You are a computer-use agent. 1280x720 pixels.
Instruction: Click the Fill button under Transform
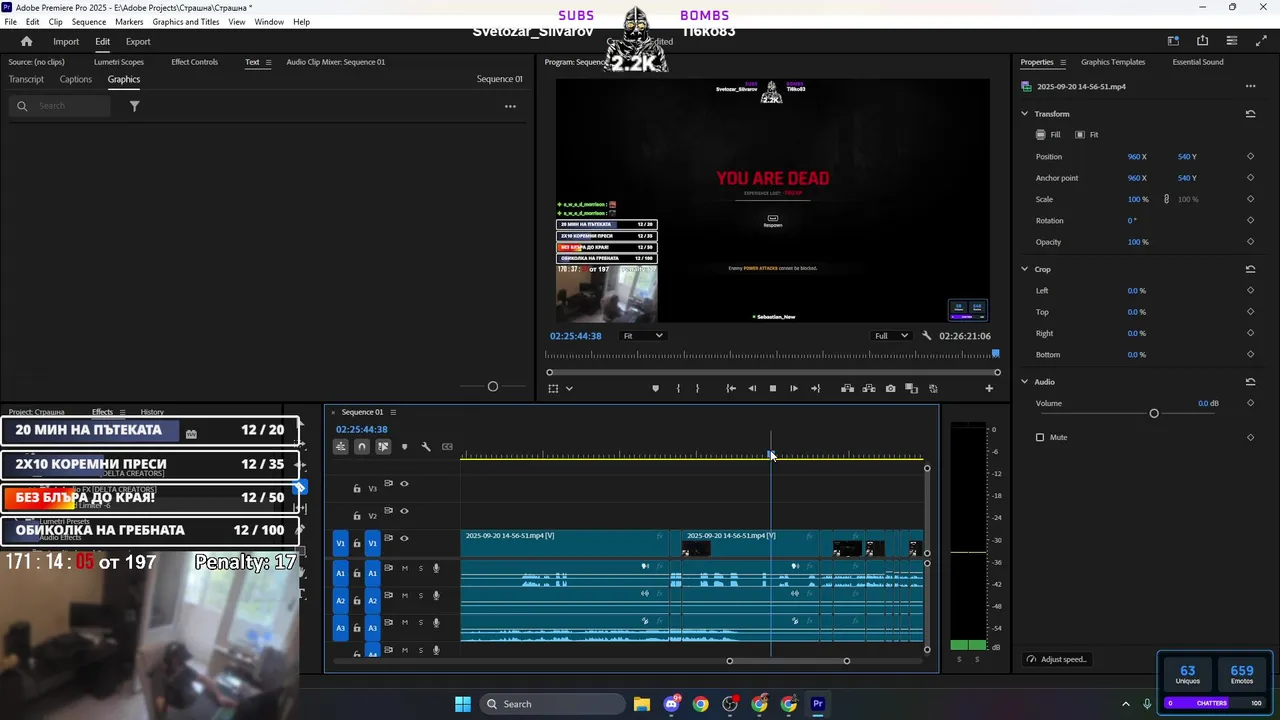click(x=1048, y=135)
